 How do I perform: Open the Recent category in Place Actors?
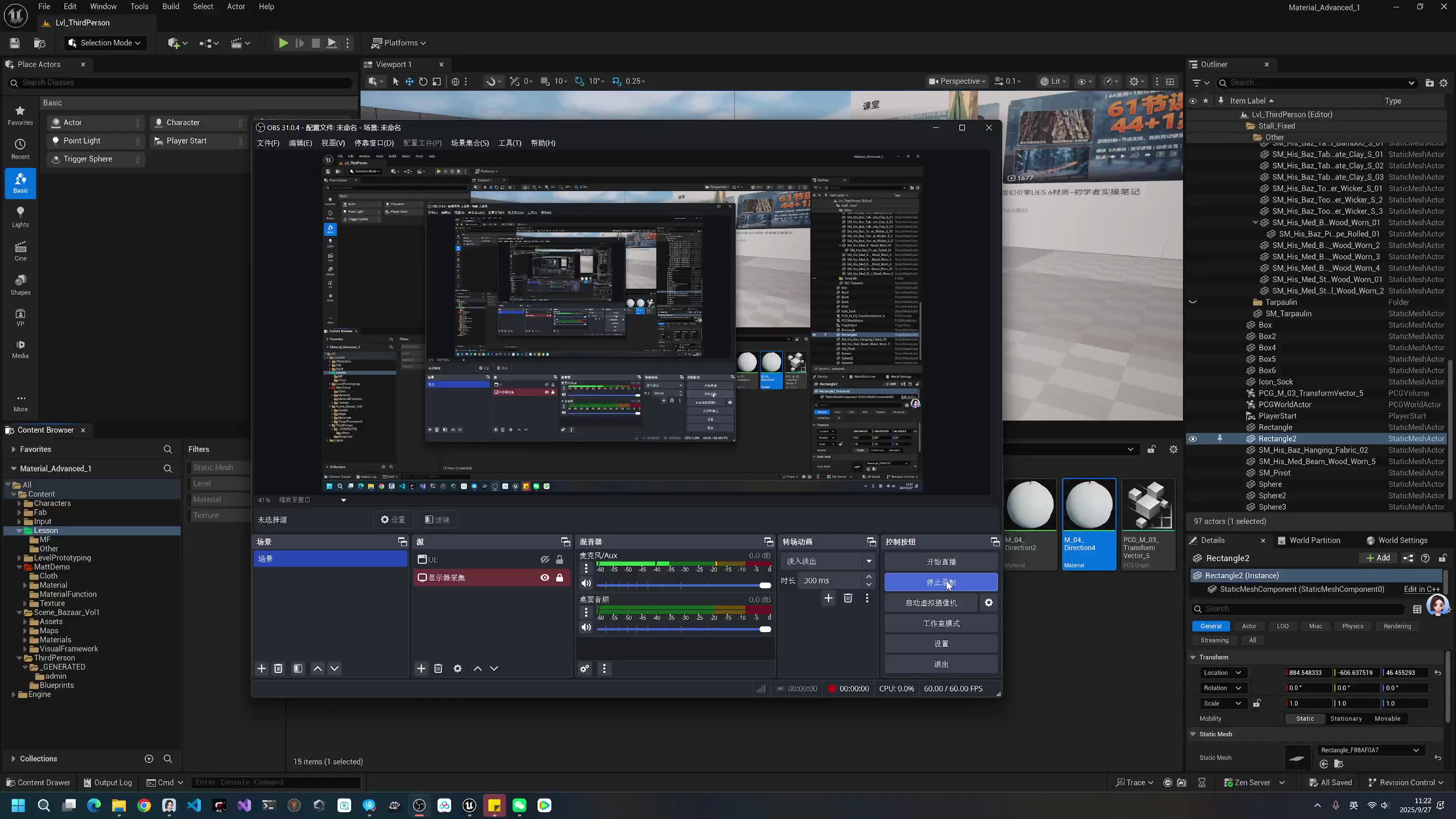point(20,149)
